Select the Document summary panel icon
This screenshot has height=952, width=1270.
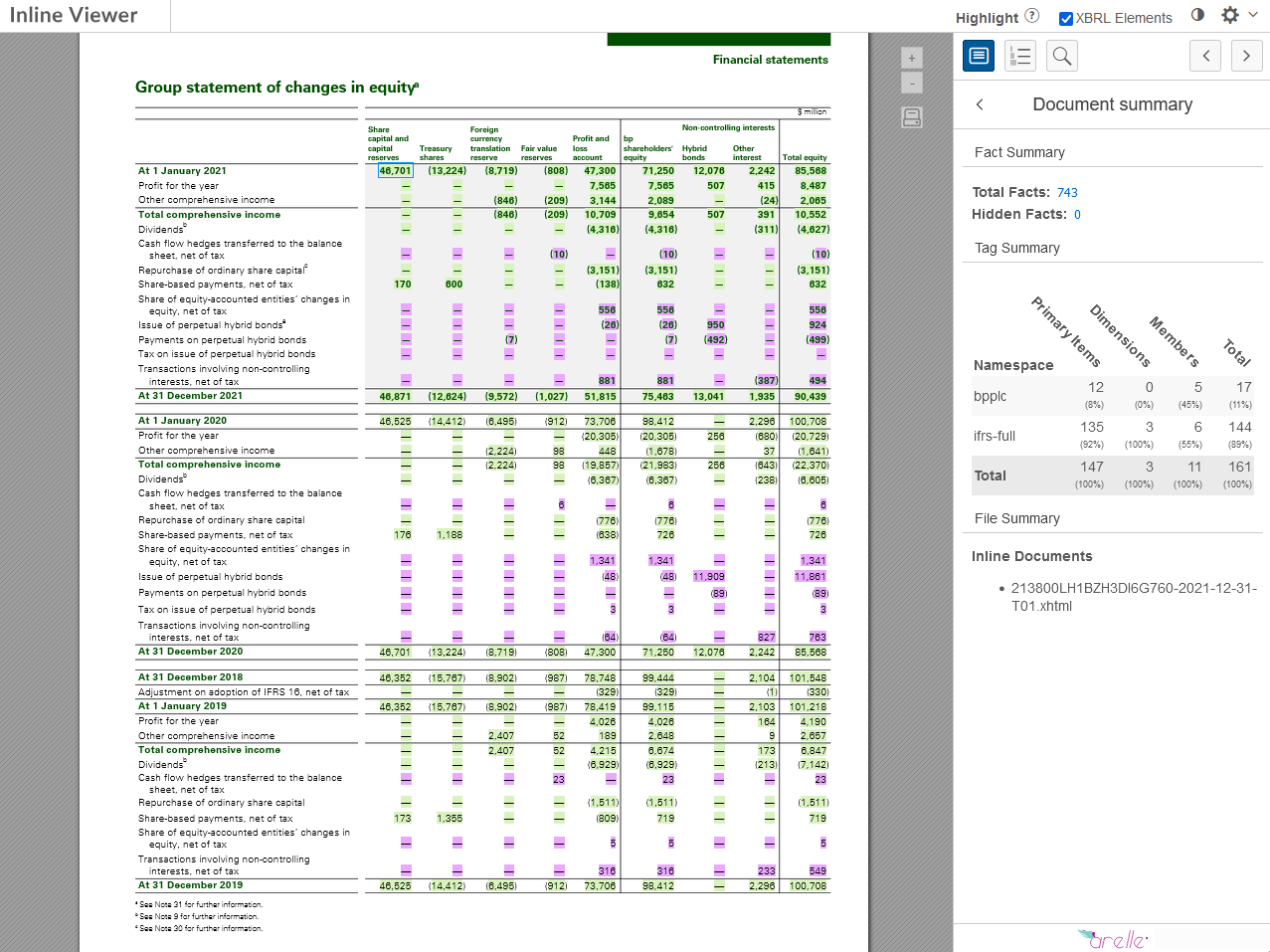pos(979,56)
